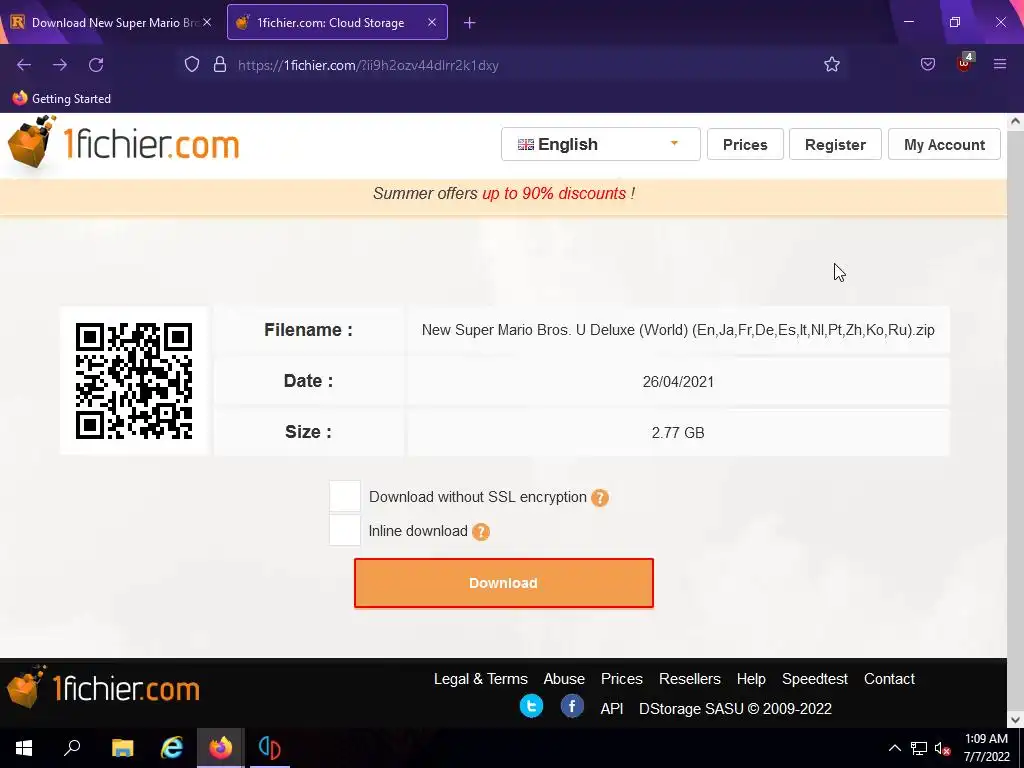Open the Prices footer link

[622, 679]
